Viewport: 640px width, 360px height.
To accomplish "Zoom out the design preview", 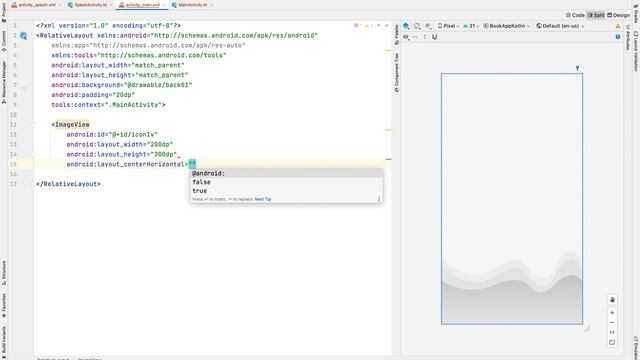I will [x=612, y=322].
